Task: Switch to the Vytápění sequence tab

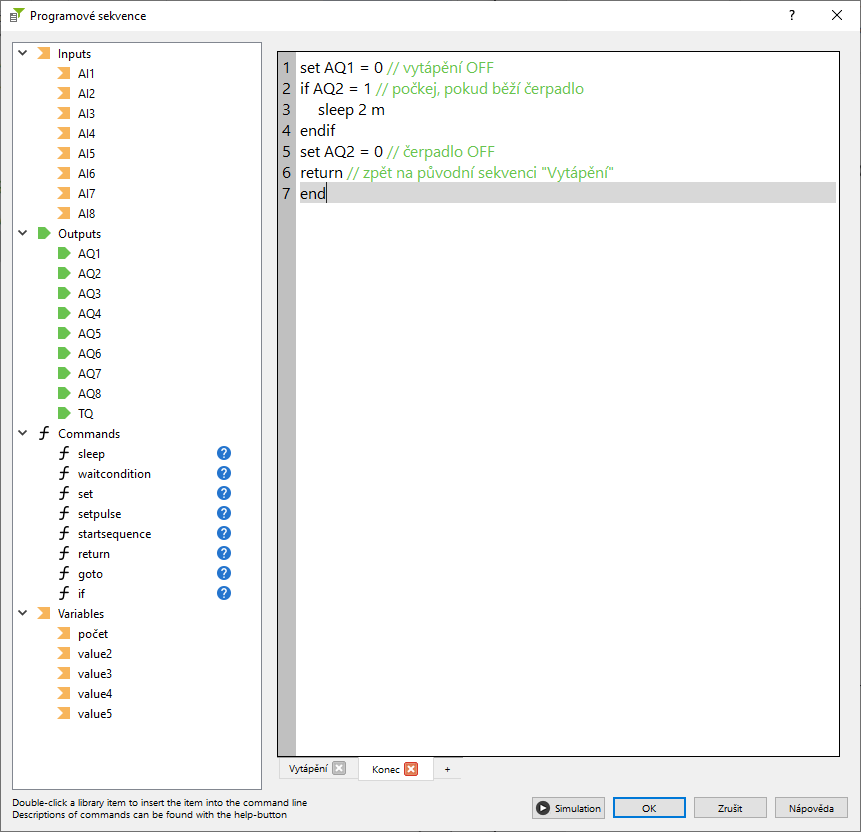Action: click(308, 769)
